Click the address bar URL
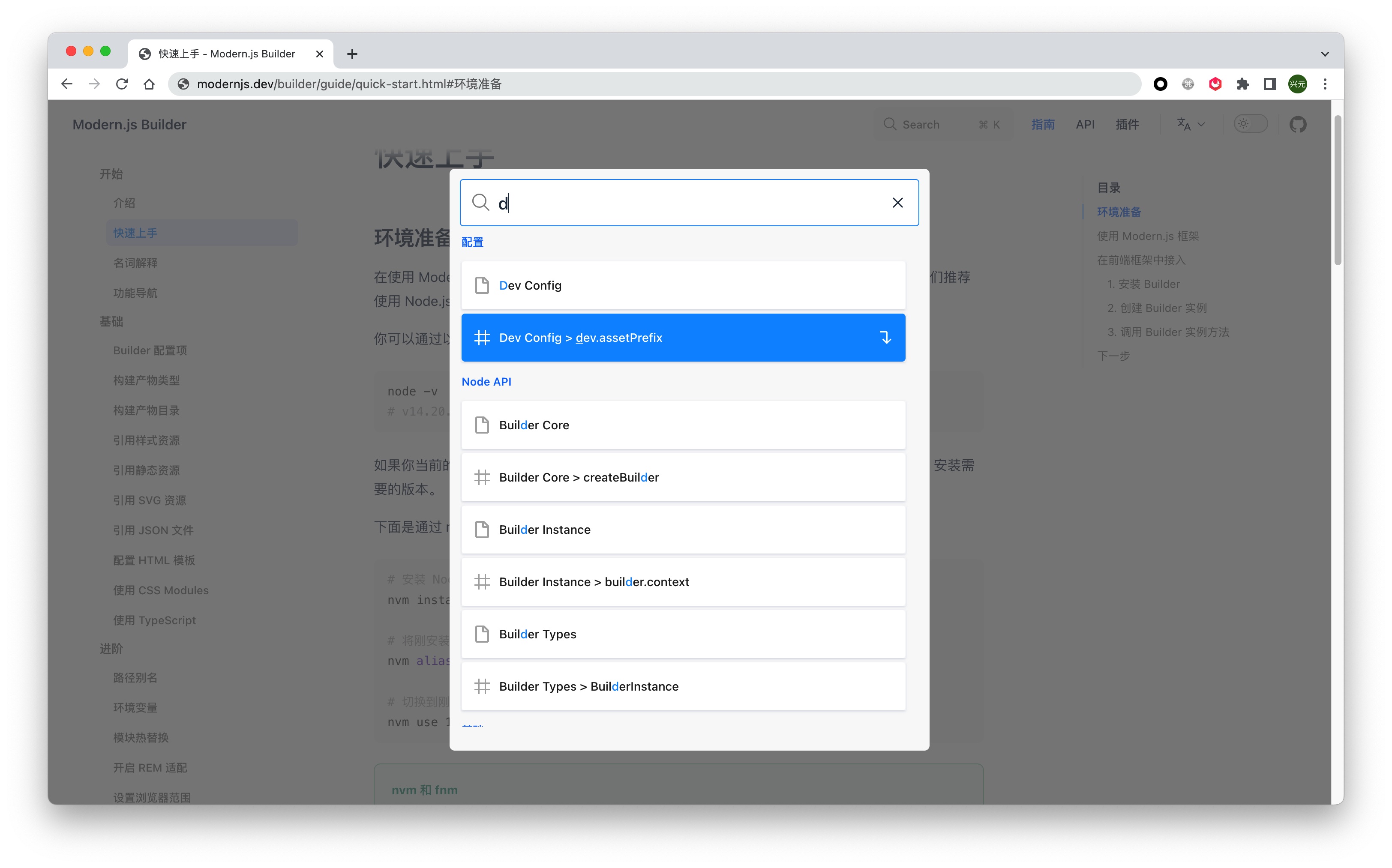 coord(349,84)
